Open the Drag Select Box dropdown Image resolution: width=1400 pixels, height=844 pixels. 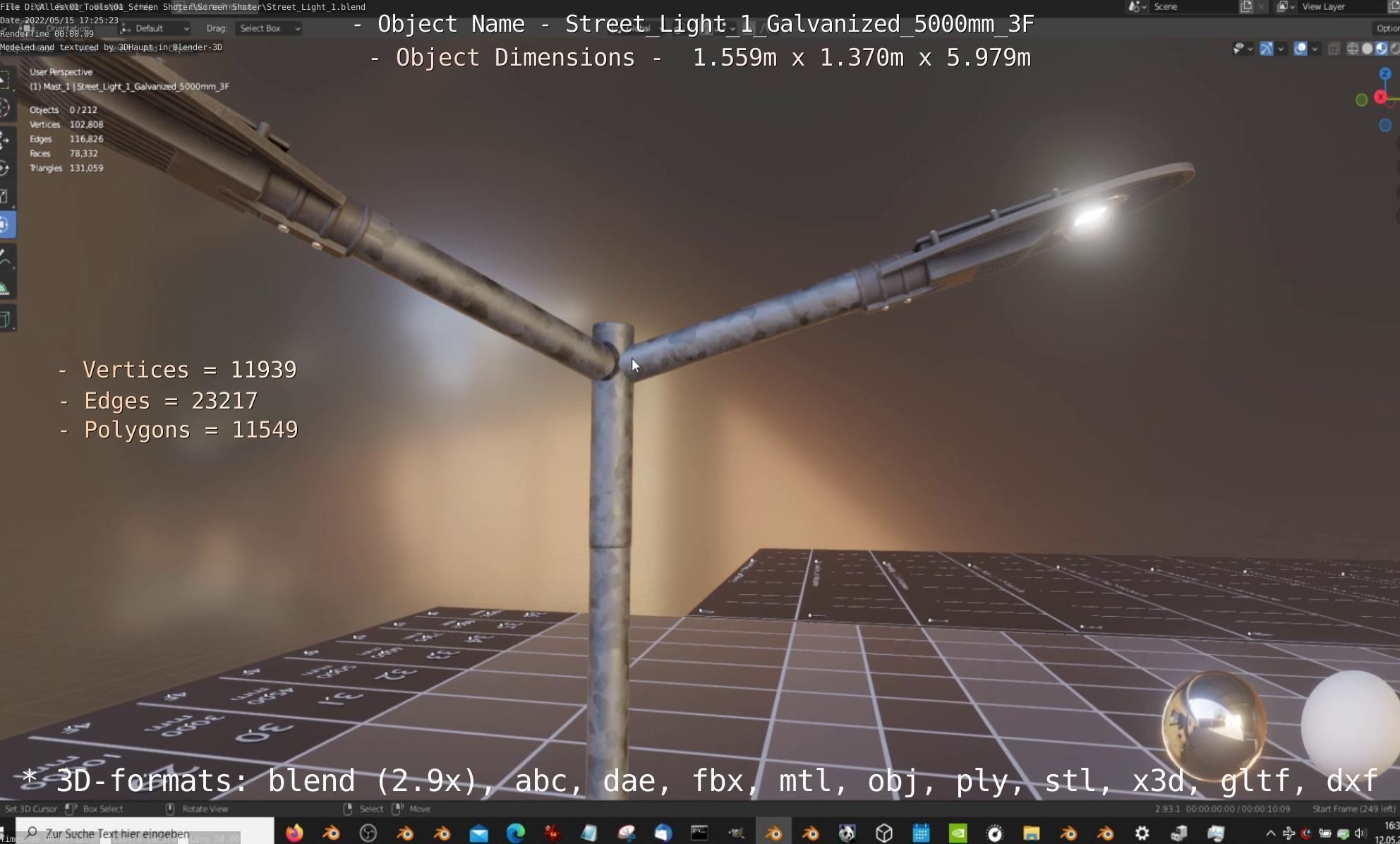point(269,28)
